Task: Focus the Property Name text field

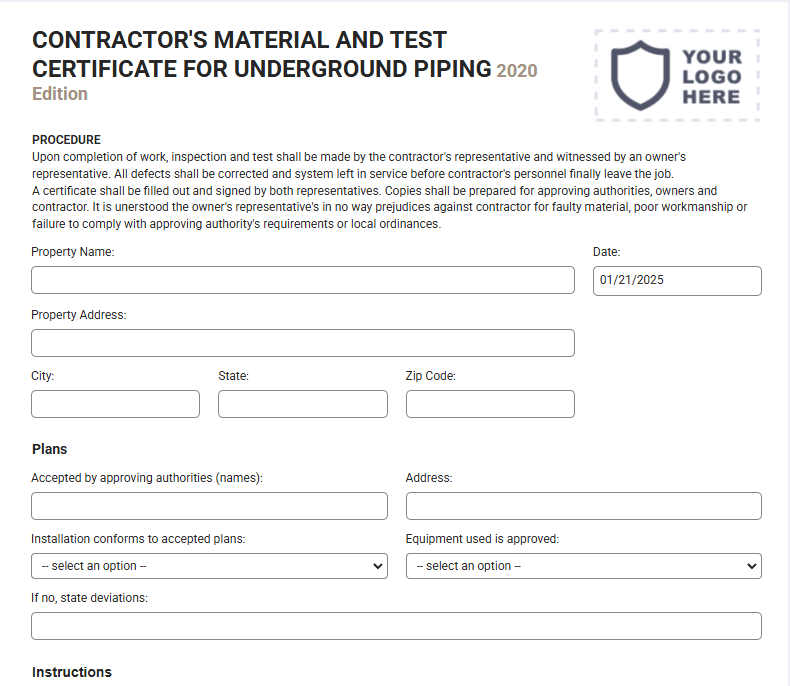Action: click(x=303, y=280)
